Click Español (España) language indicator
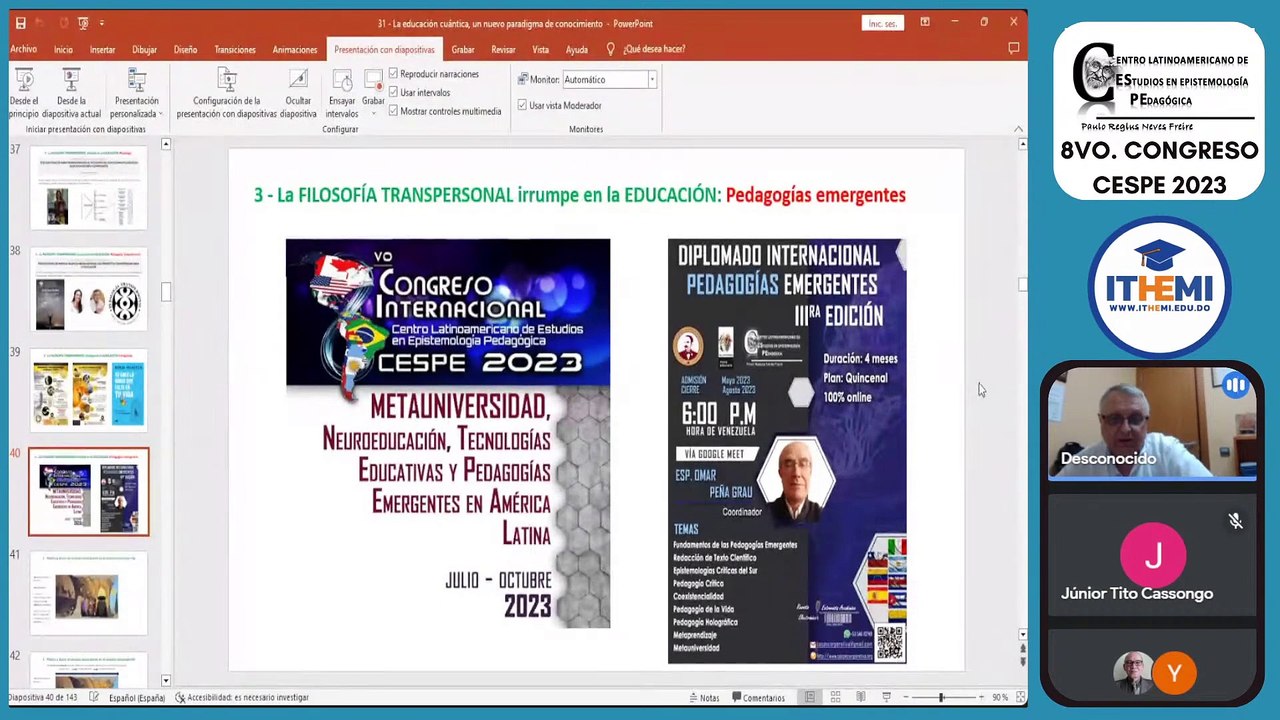The height and width of the screenshot is (720, 1280). pyautogui.click(x=136, y=697)
